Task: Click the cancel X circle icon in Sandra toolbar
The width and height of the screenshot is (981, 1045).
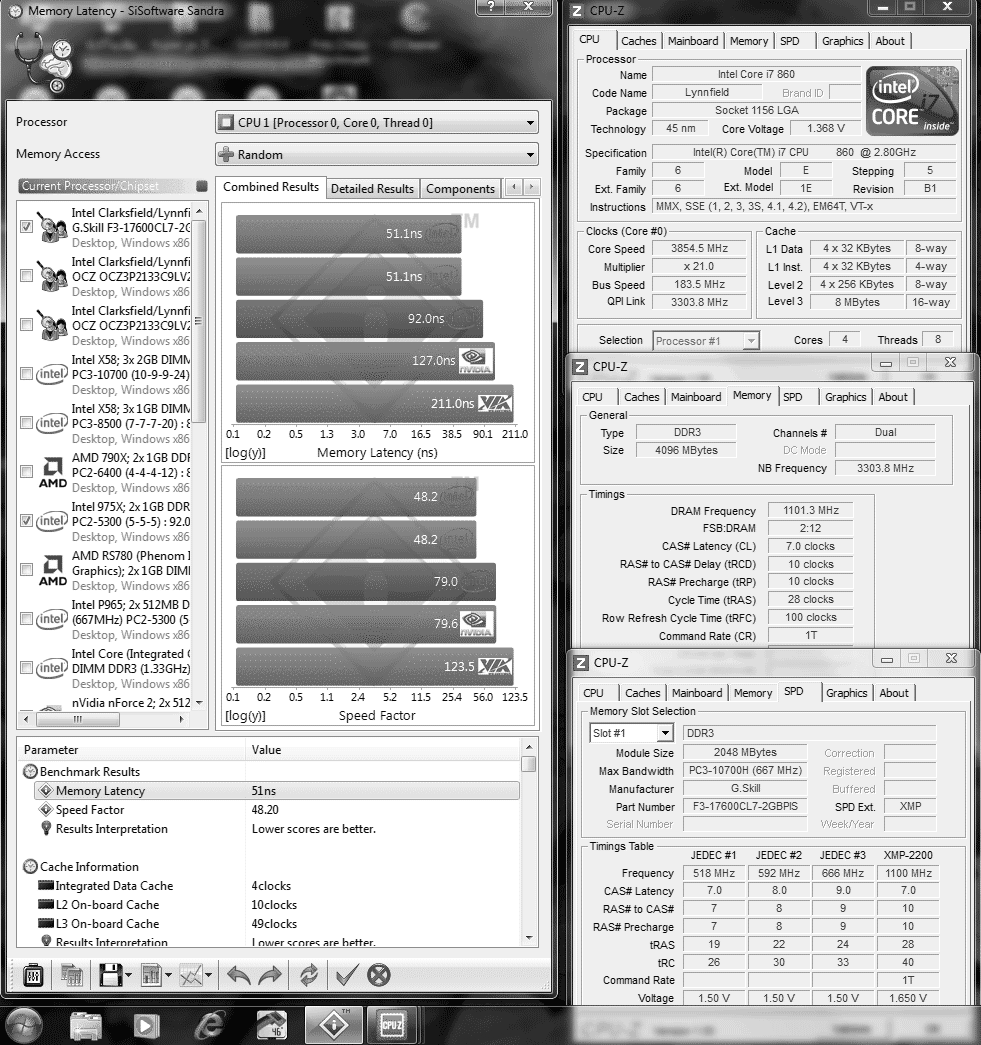Action: tap(379, 976)
